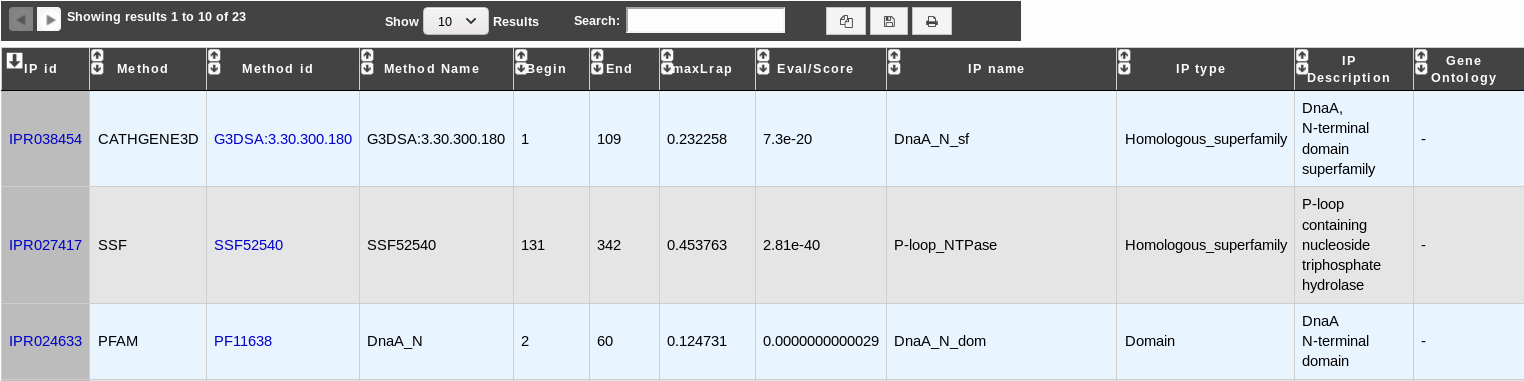Select the Eval/Score value 0.0000000000029
The height and width of the screenshot is (381, 1524).
(821, 341)
